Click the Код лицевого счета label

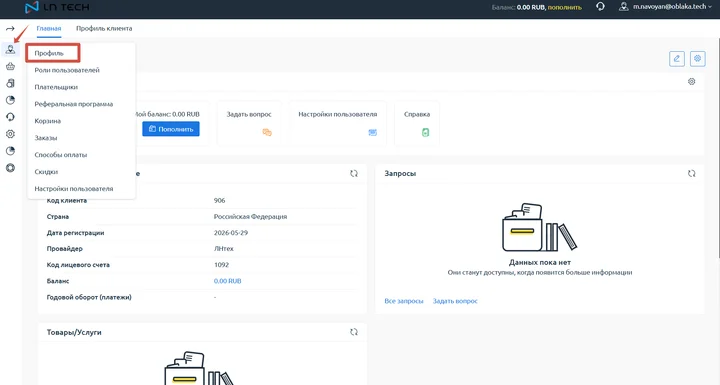point(78,265)
